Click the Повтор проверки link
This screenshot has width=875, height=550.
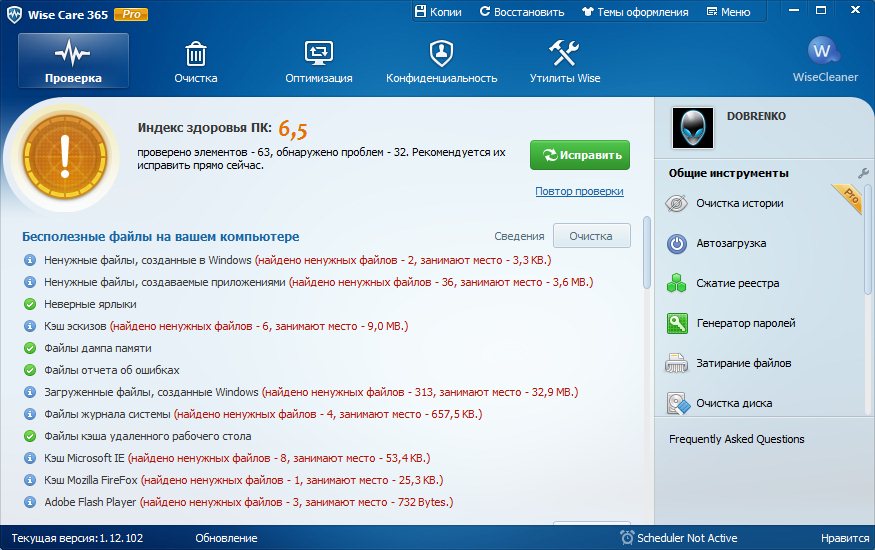(x=579, y=191)
